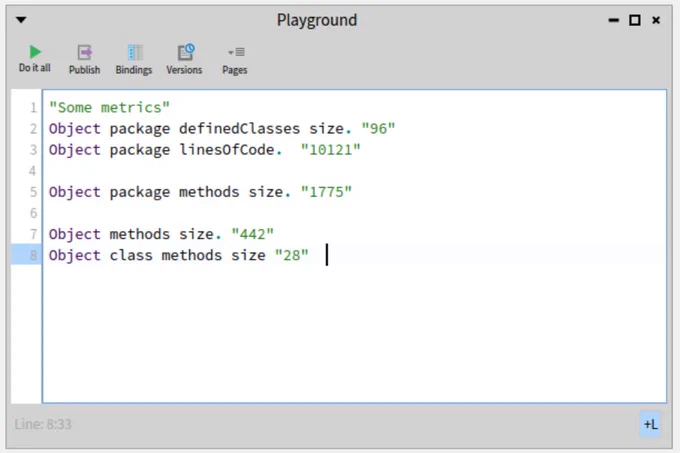Viewport: 680px width, 453px height.
Task: Click the word class on line 8
Action: pyautogui.click(x=131, y=255)
